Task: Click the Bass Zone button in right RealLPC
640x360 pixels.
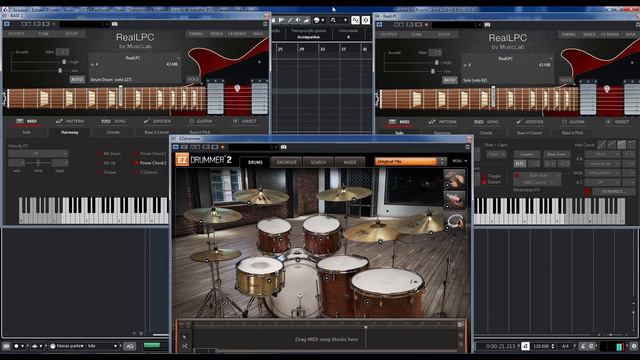Action: point(557,154)
